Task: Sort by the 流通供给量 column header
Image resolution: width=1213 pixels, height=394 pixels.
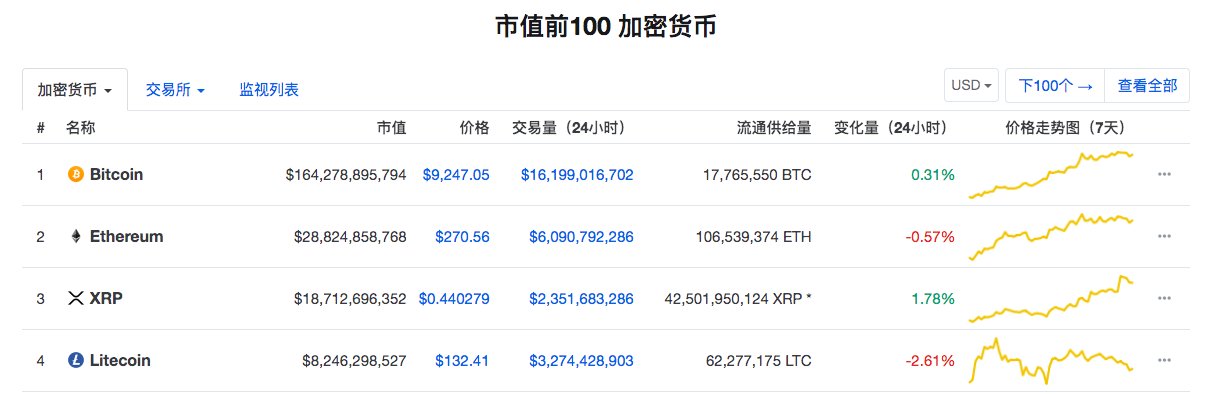Action: tap(774, 128)
